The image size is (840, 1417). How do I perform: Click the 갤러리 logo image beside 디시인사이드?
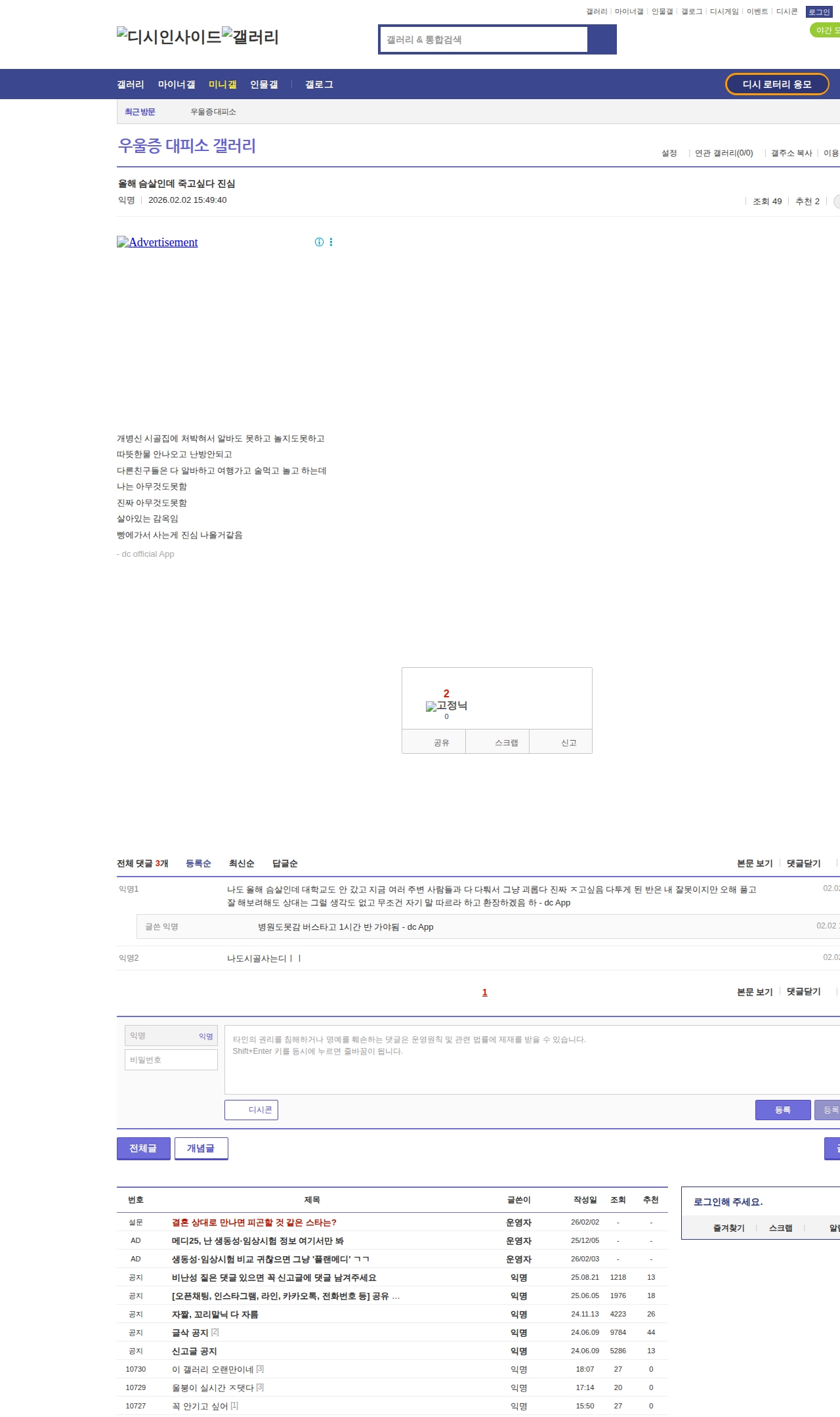(250, 36)
